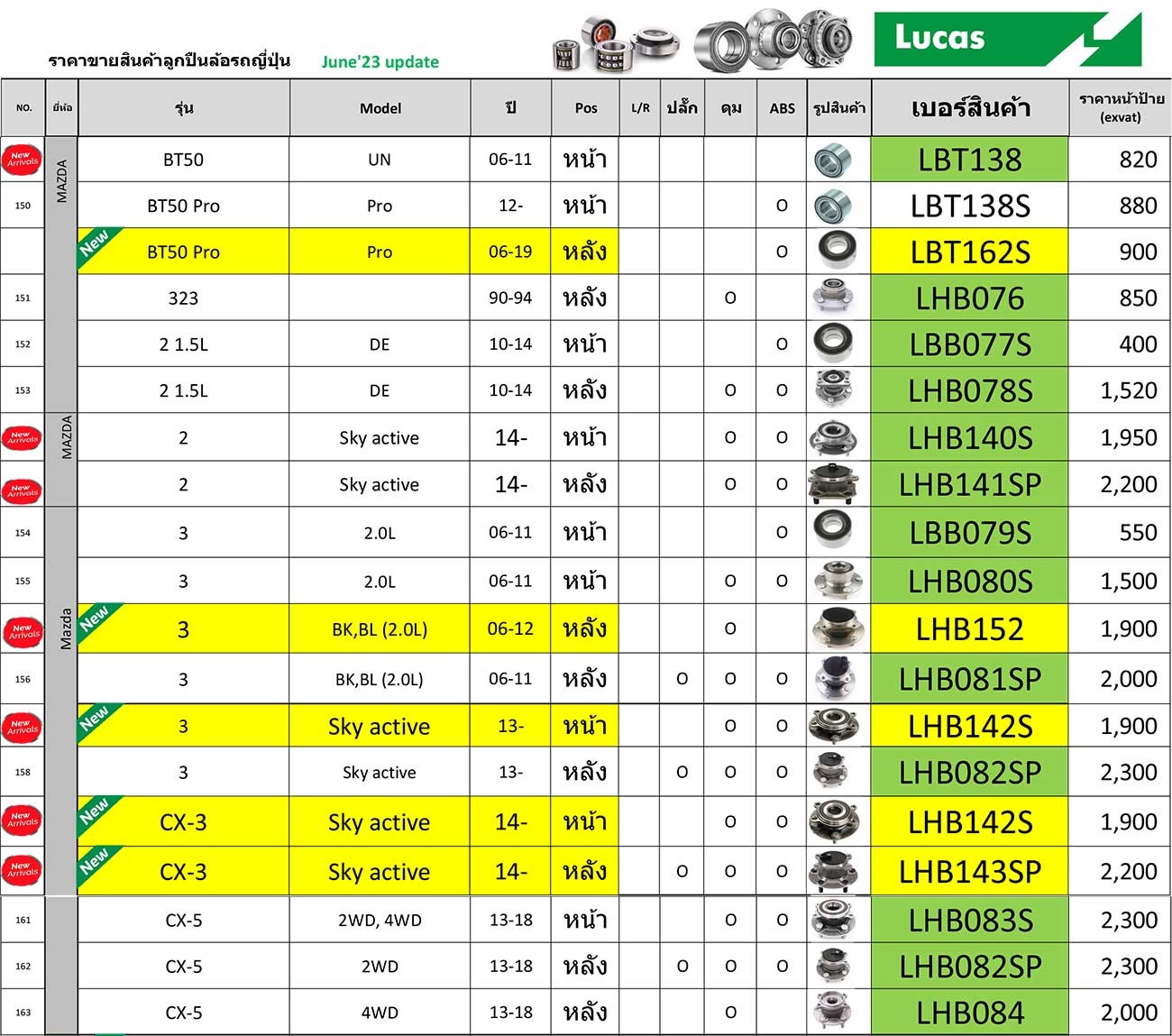This screenshot has width=1172, height=1036.
Task: Click the L/R column header
Action: (x=640, y=108)
